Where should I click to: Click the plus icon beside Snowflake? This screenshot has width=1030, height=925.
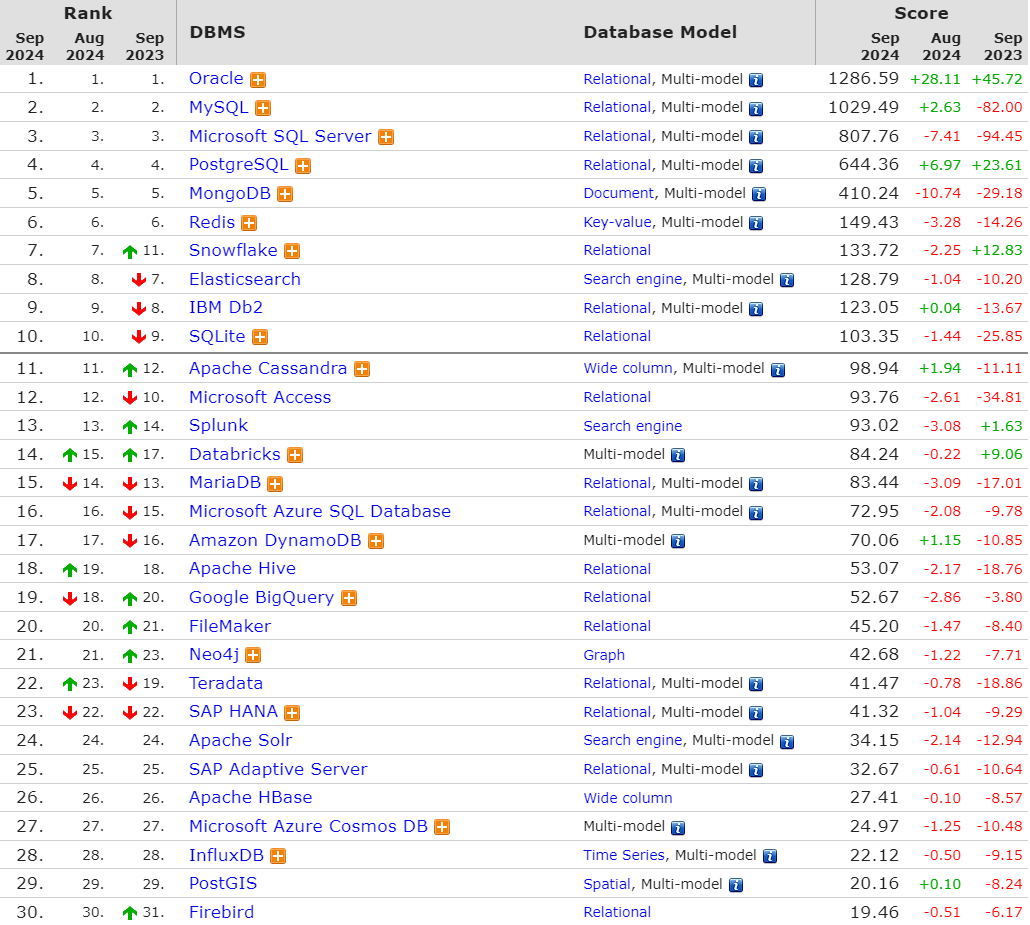(x=292, y=252)
